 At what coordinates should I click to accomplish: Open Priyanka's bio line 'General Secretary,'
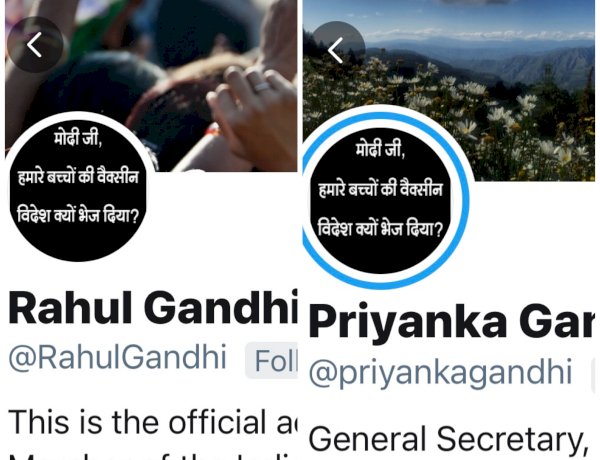pyautogui.click(x=448, y=439)
